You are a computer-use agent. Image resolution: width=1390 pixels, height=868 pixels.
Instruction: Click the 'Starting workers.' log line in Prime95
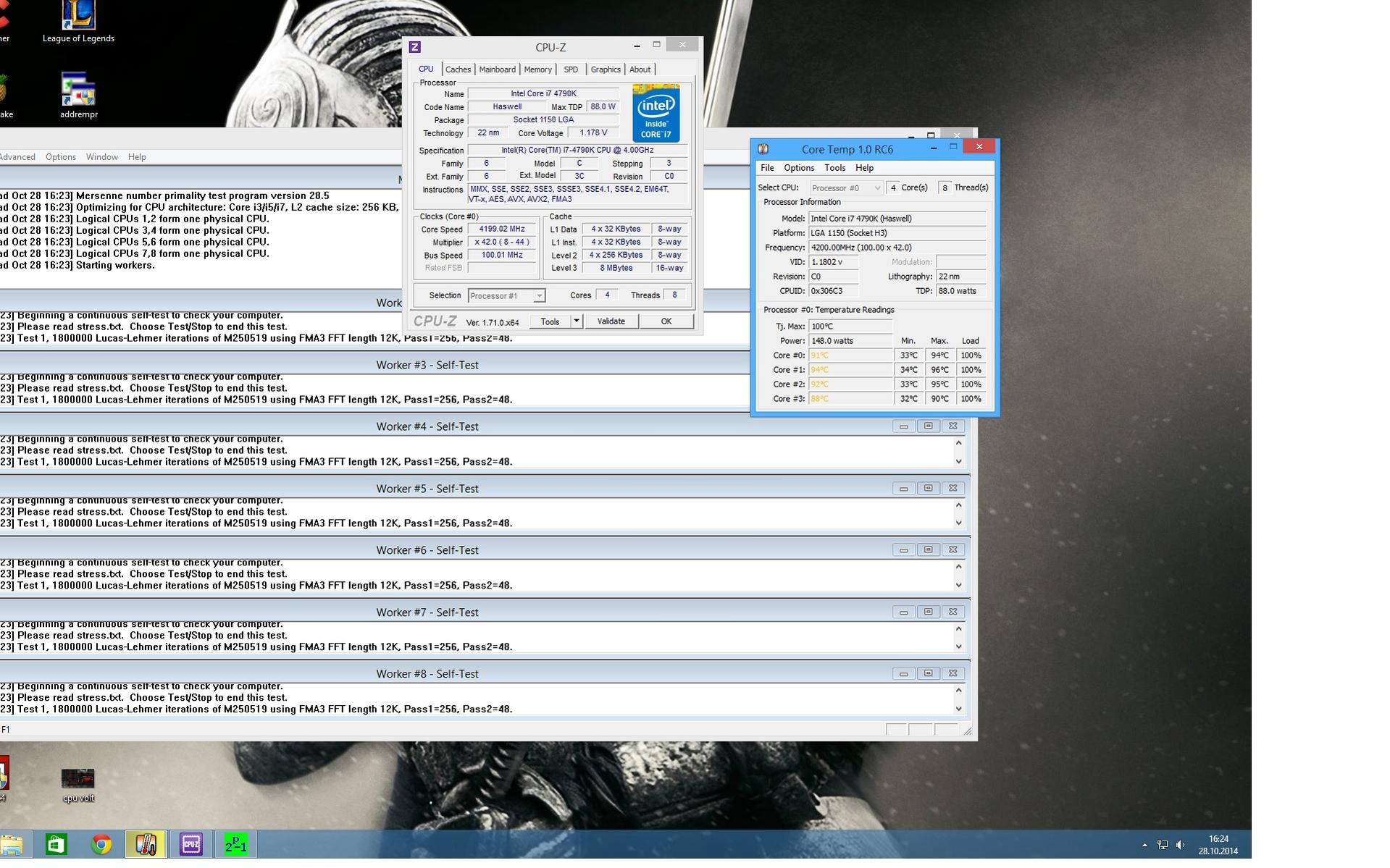115,266
